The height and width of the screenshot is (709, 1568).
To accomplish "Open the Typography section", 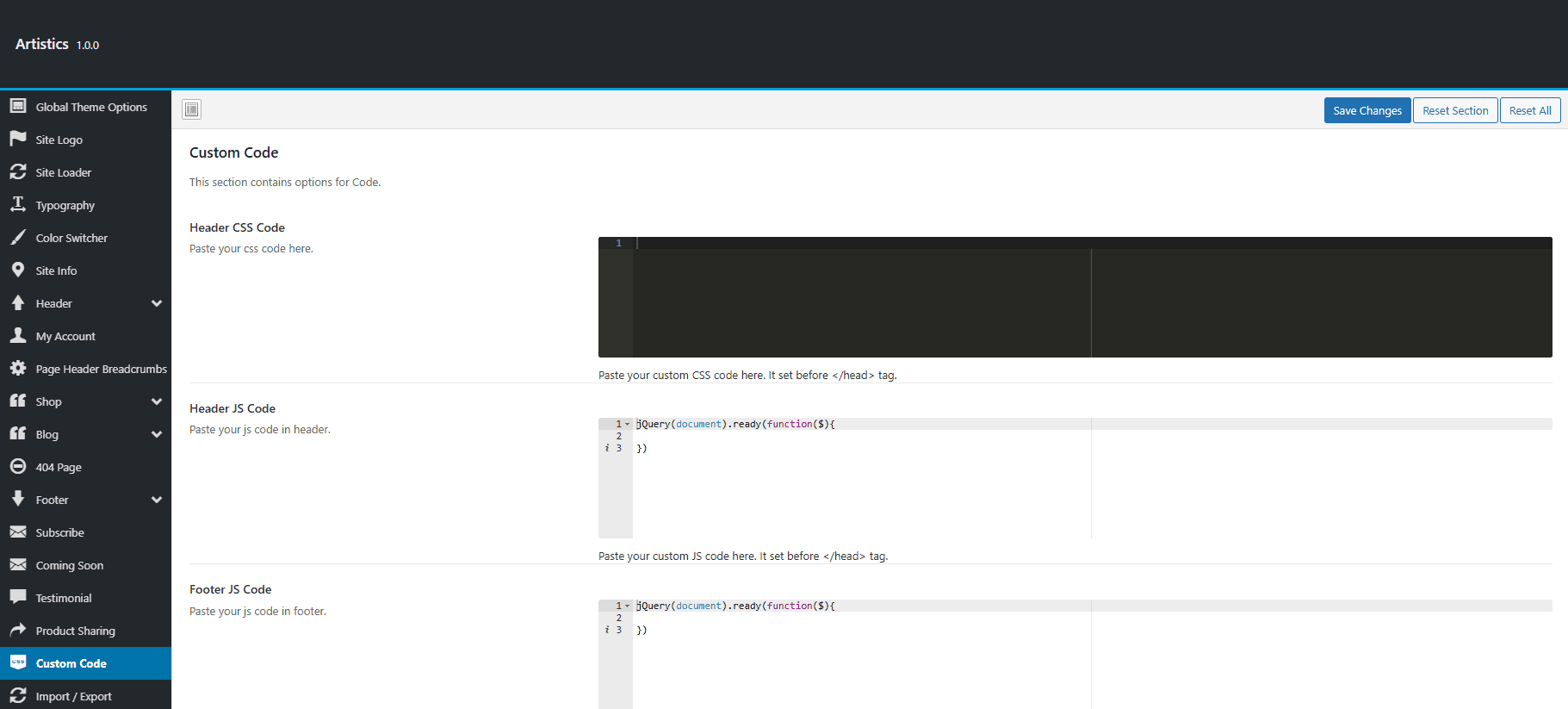I will pyautogui.click(x=85, y=205).
